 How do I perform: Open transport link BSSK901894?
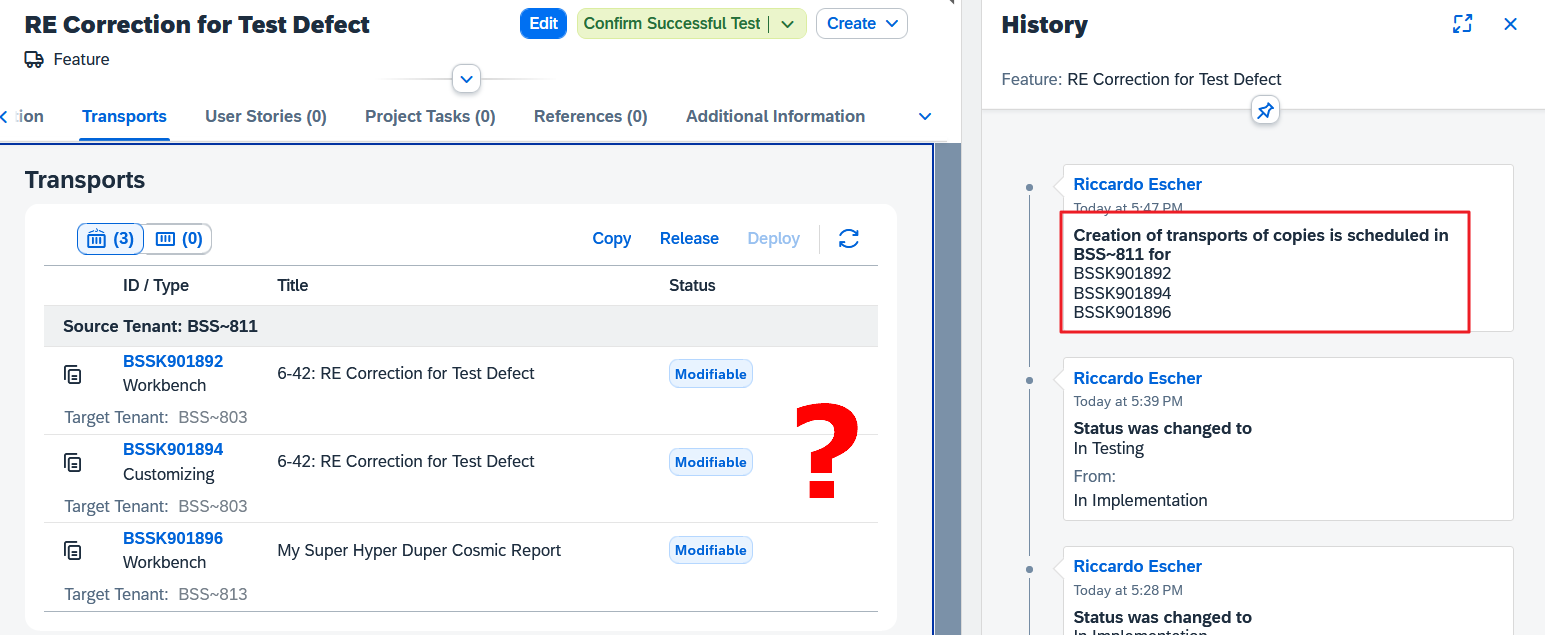pos(173,449)
